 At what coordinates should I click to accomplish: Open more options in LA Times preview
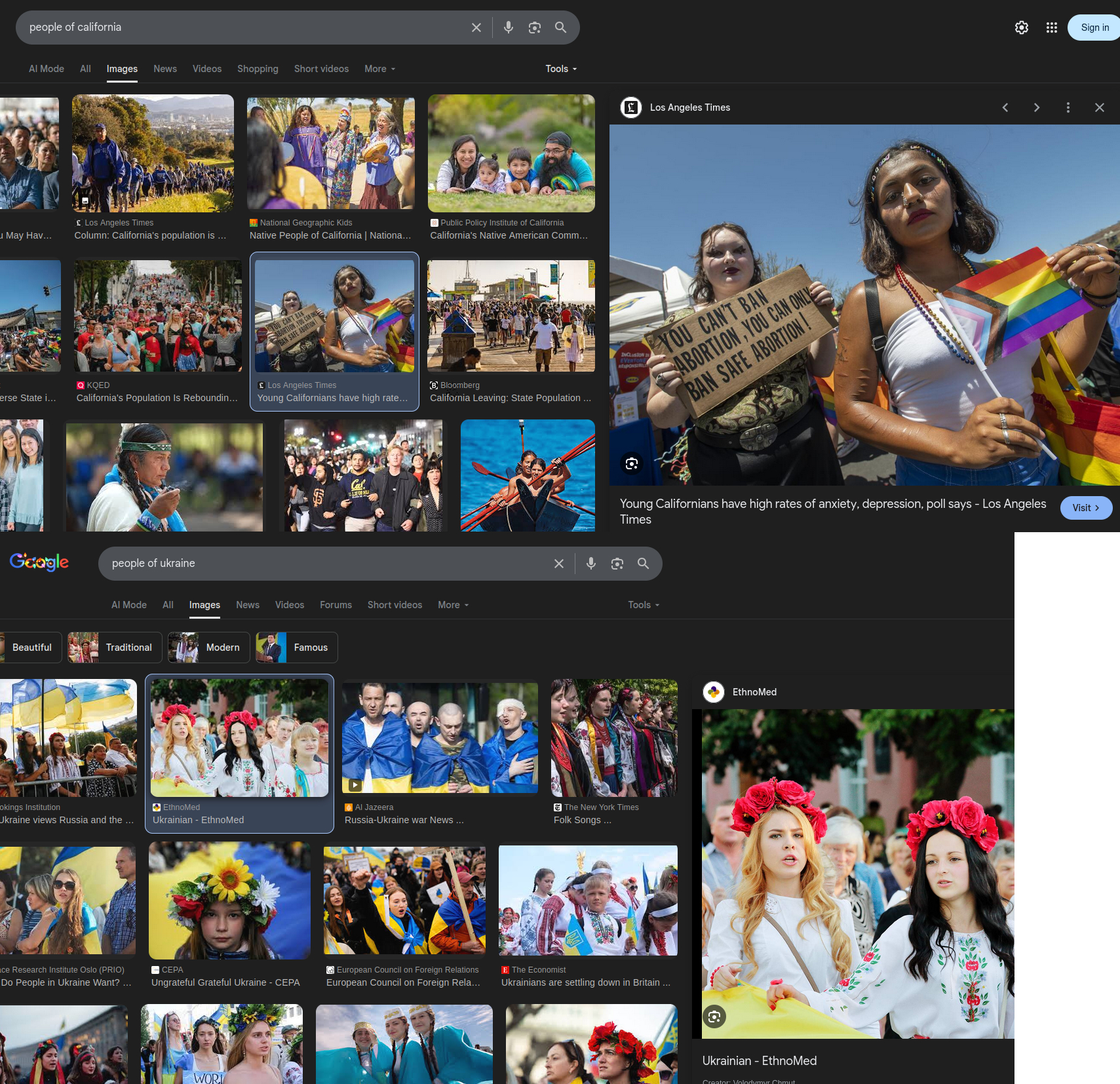click(1068, 107)
